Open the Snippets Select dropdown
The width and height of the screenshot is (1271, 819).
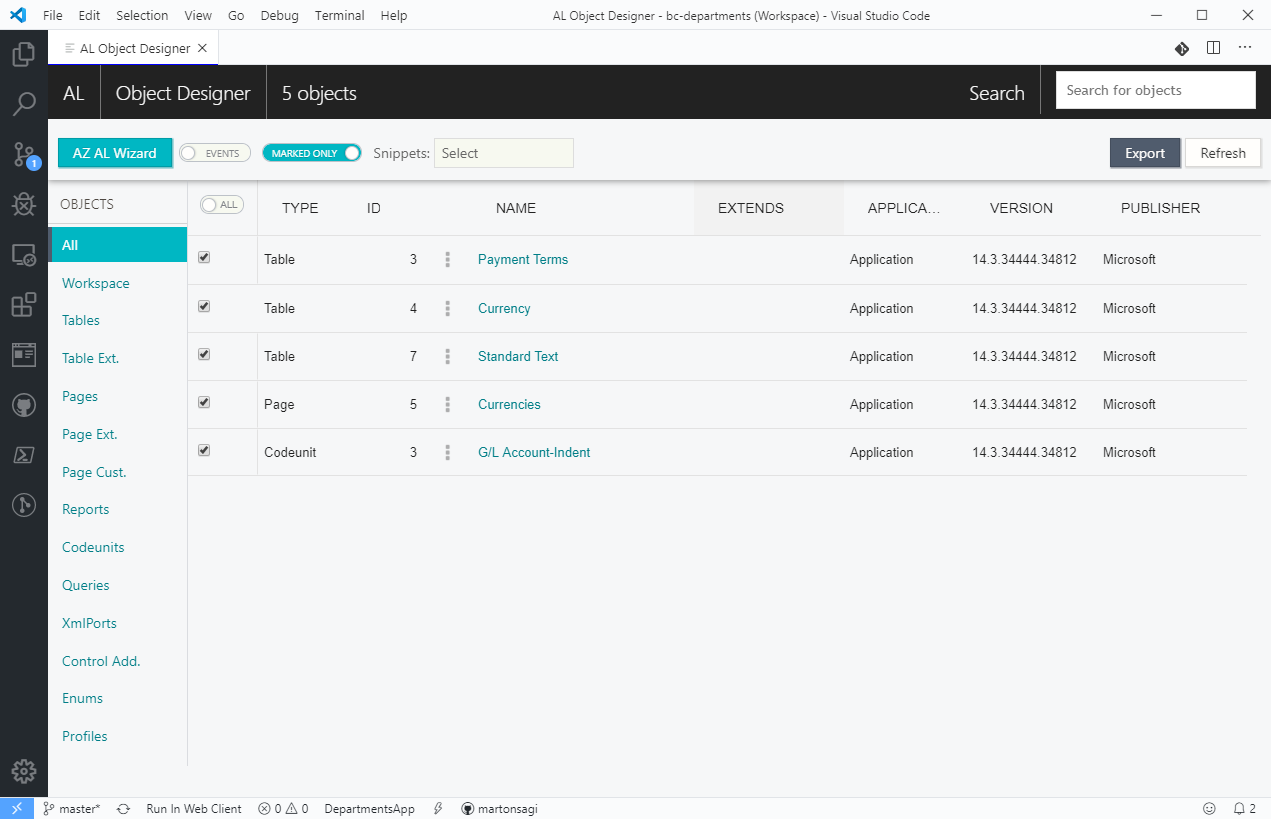click(504, 153)
